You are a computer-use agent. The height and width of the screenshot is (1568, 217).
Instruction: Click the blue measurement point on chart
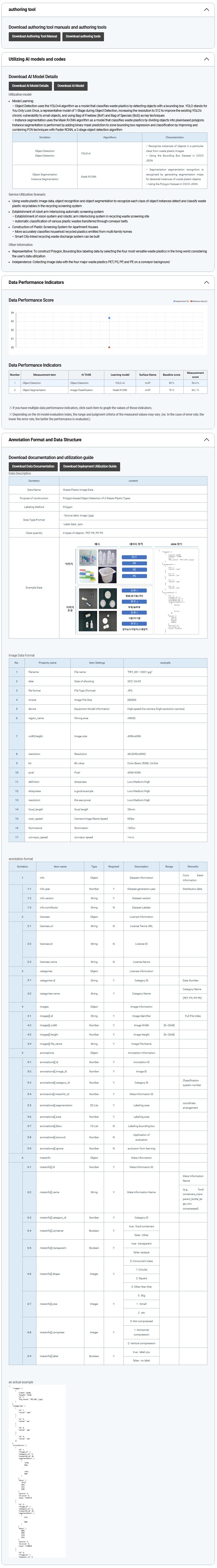[x=109, y=318]
